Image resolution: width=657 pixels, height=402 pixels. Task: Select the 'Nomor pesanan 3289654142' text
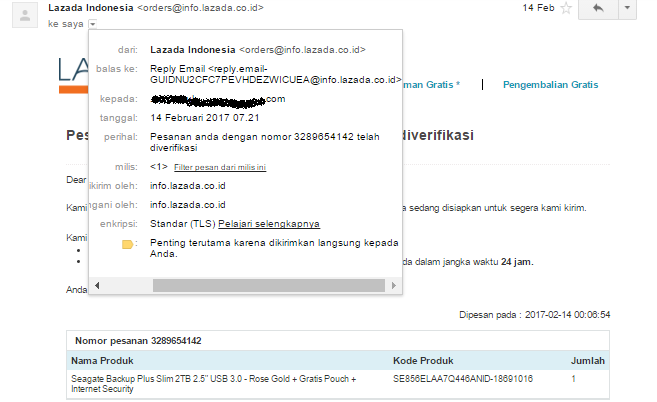pyautogui.click(x=138, y=341)
